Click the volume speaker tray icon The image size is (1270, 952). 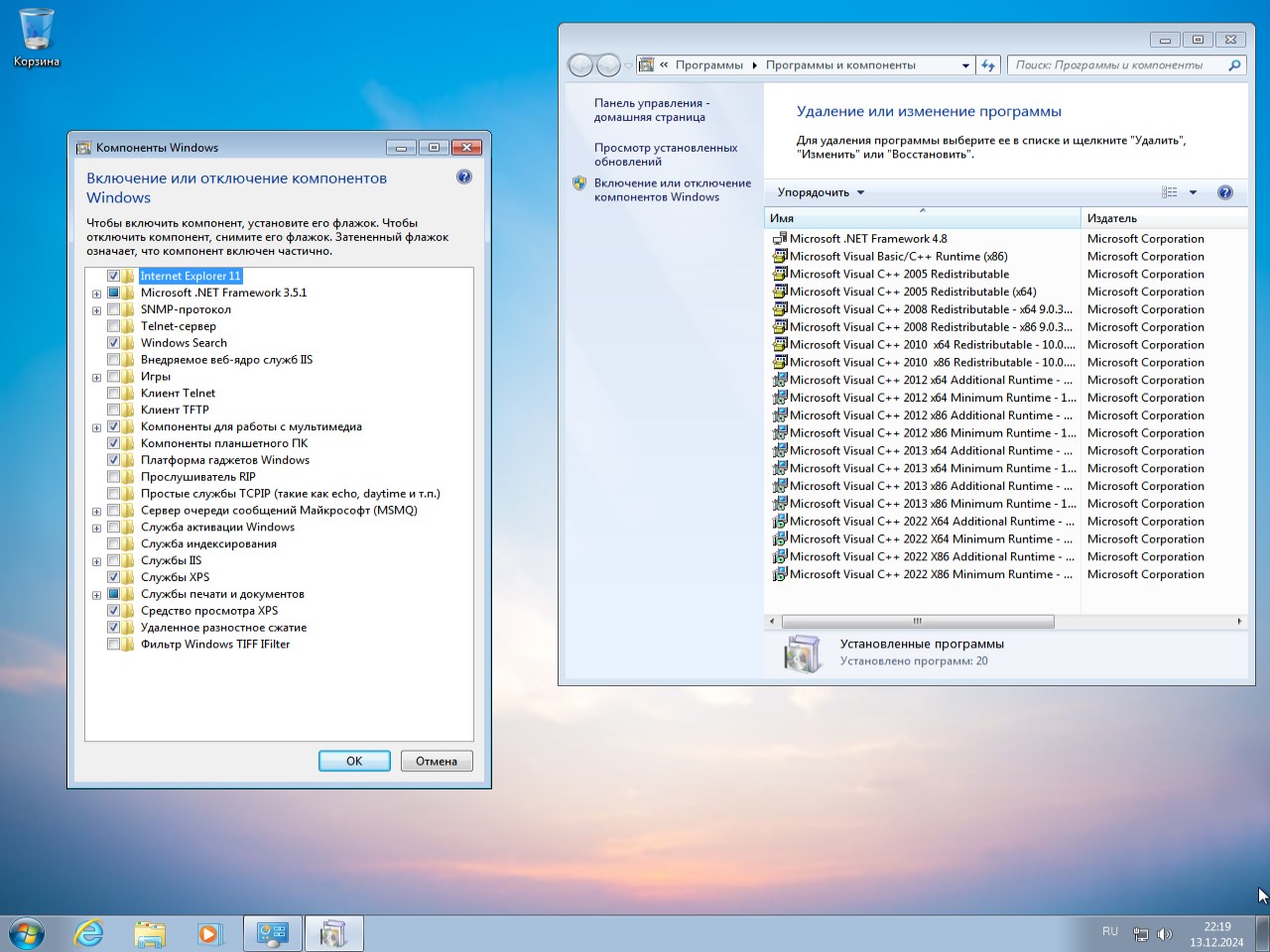coord(1165,934)
